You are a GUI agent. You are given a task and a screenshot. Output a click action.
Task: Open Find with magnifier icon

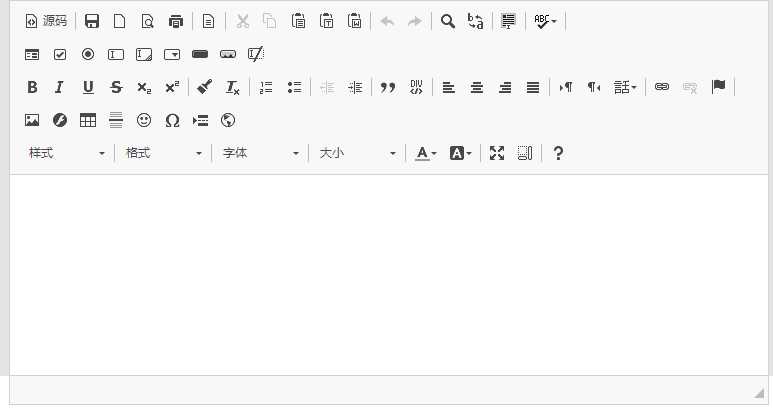click(448, 21)
